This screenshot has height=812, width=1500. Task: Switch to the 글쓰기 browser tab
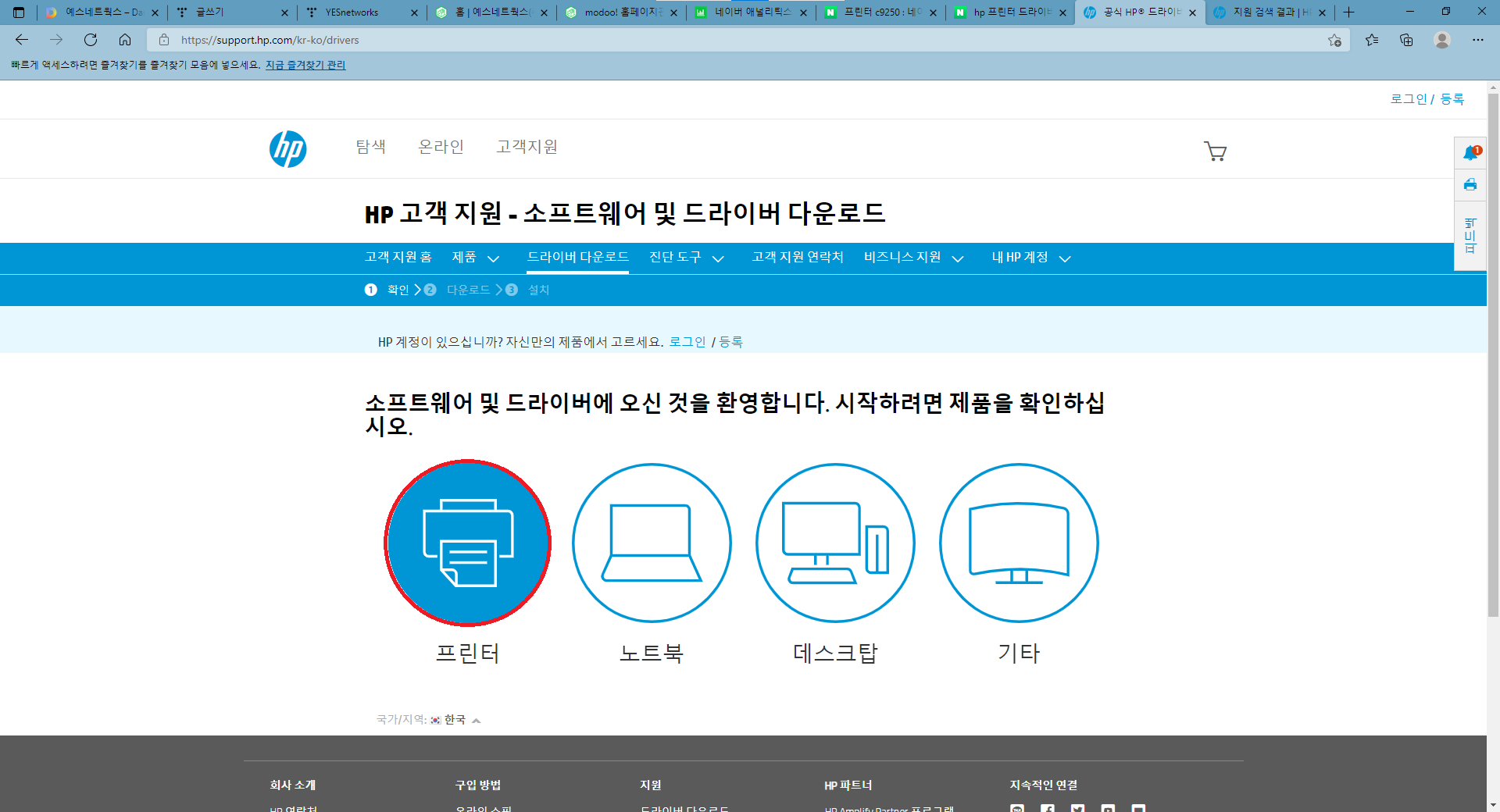tap(233, 12)
